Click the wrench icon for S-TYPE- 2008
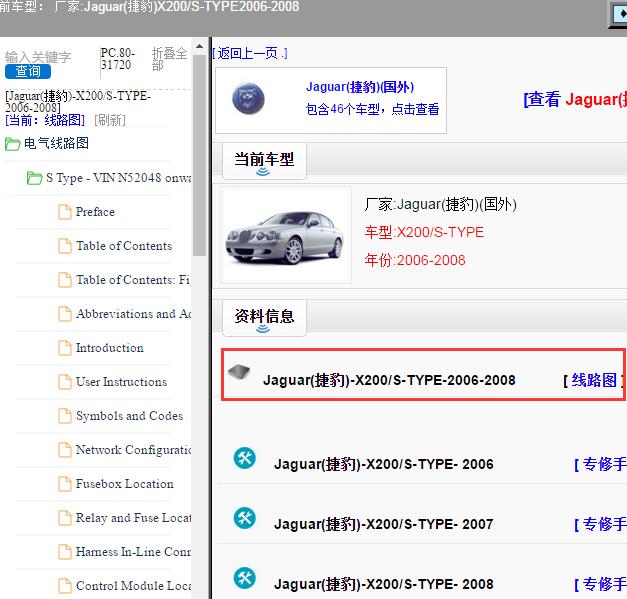Screen dimensions: 627x599 245,578
